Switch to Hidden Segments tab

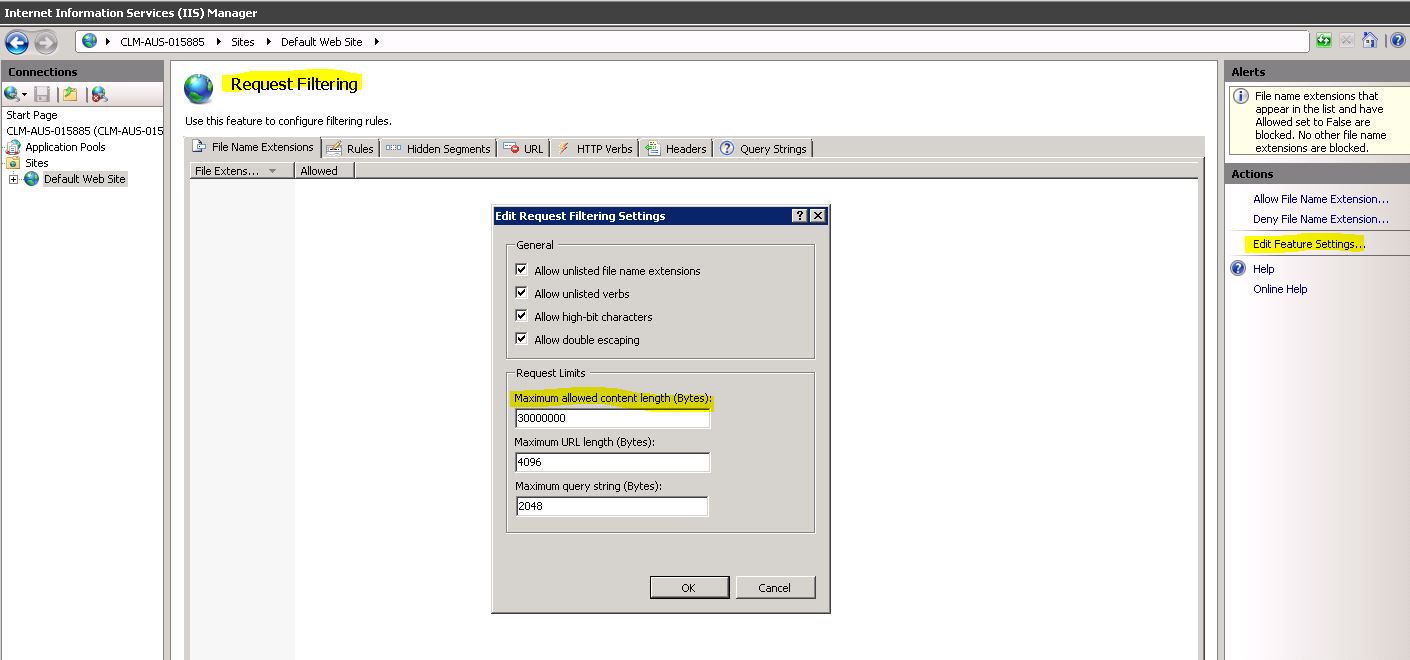(x=438, y=148)
